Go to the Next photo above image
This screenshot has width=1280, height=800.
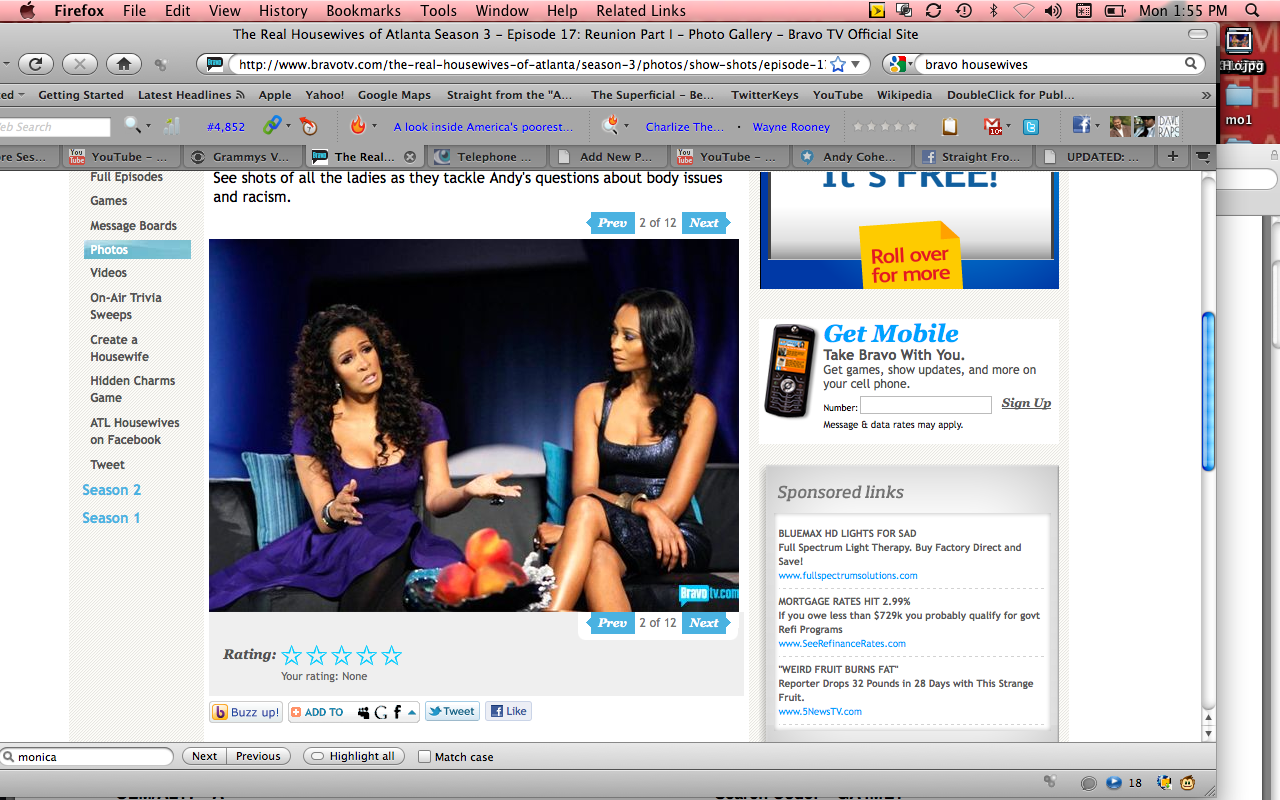[x=704, y=223]
